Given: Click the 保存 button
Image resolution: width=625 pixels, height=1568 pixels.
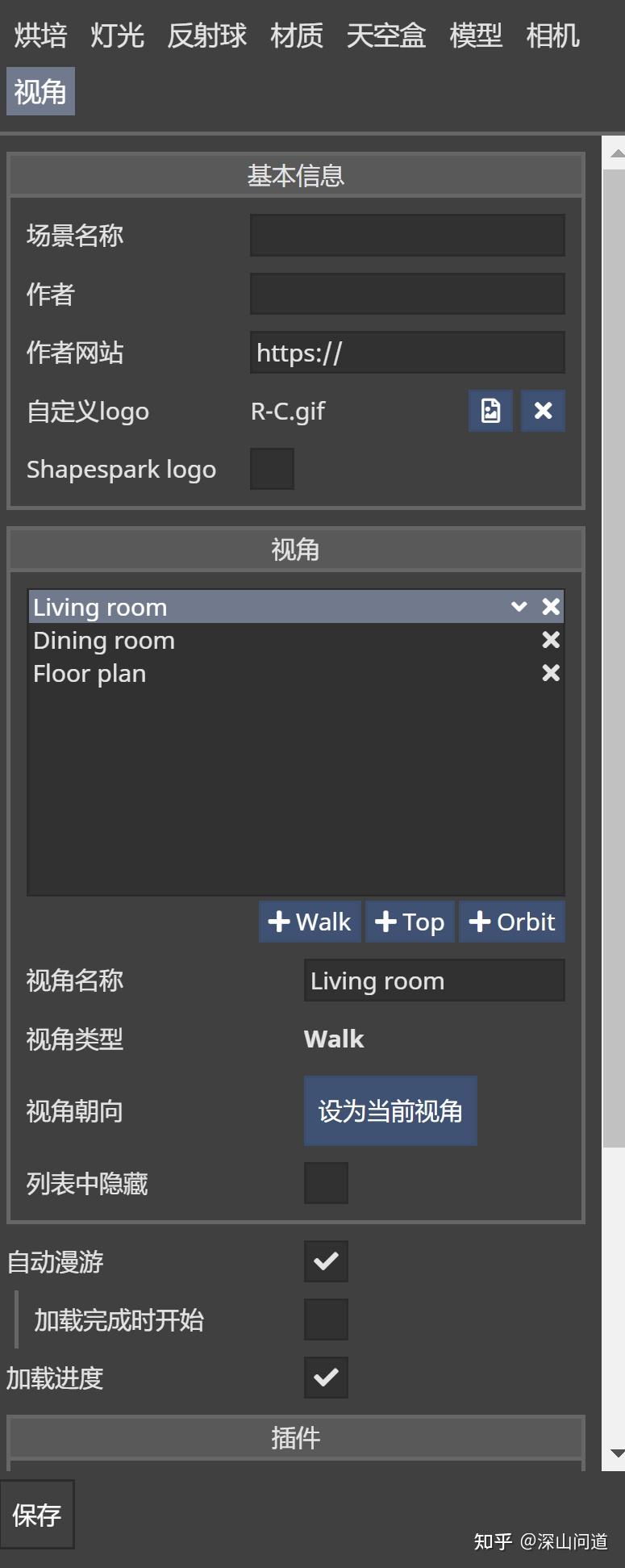Looking at the screenshot, I should pos(38,1516).
